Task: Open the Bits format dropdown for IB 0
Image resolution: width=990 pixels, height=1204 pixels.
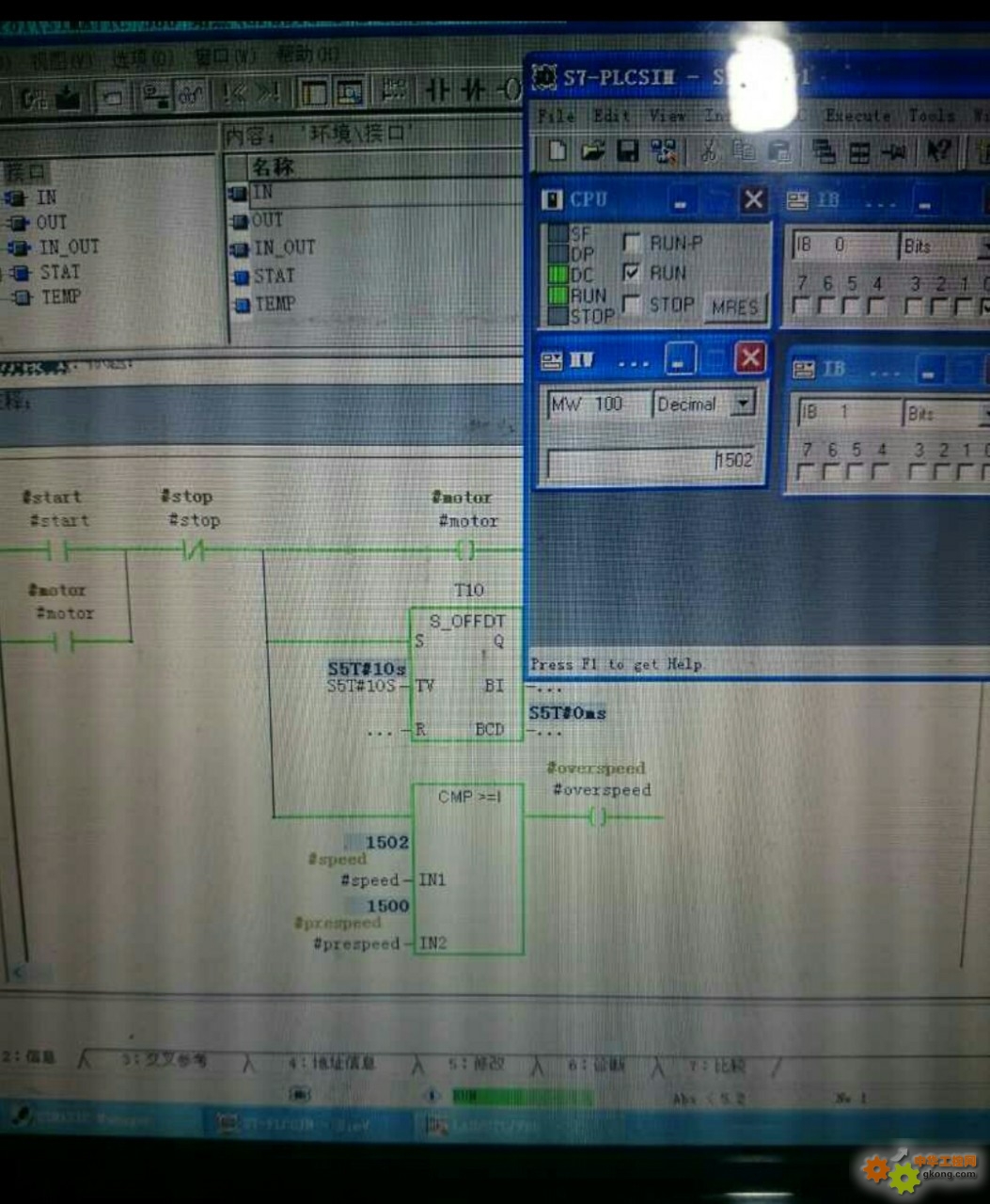Action: pyautogui.click(x=983, y=246)
